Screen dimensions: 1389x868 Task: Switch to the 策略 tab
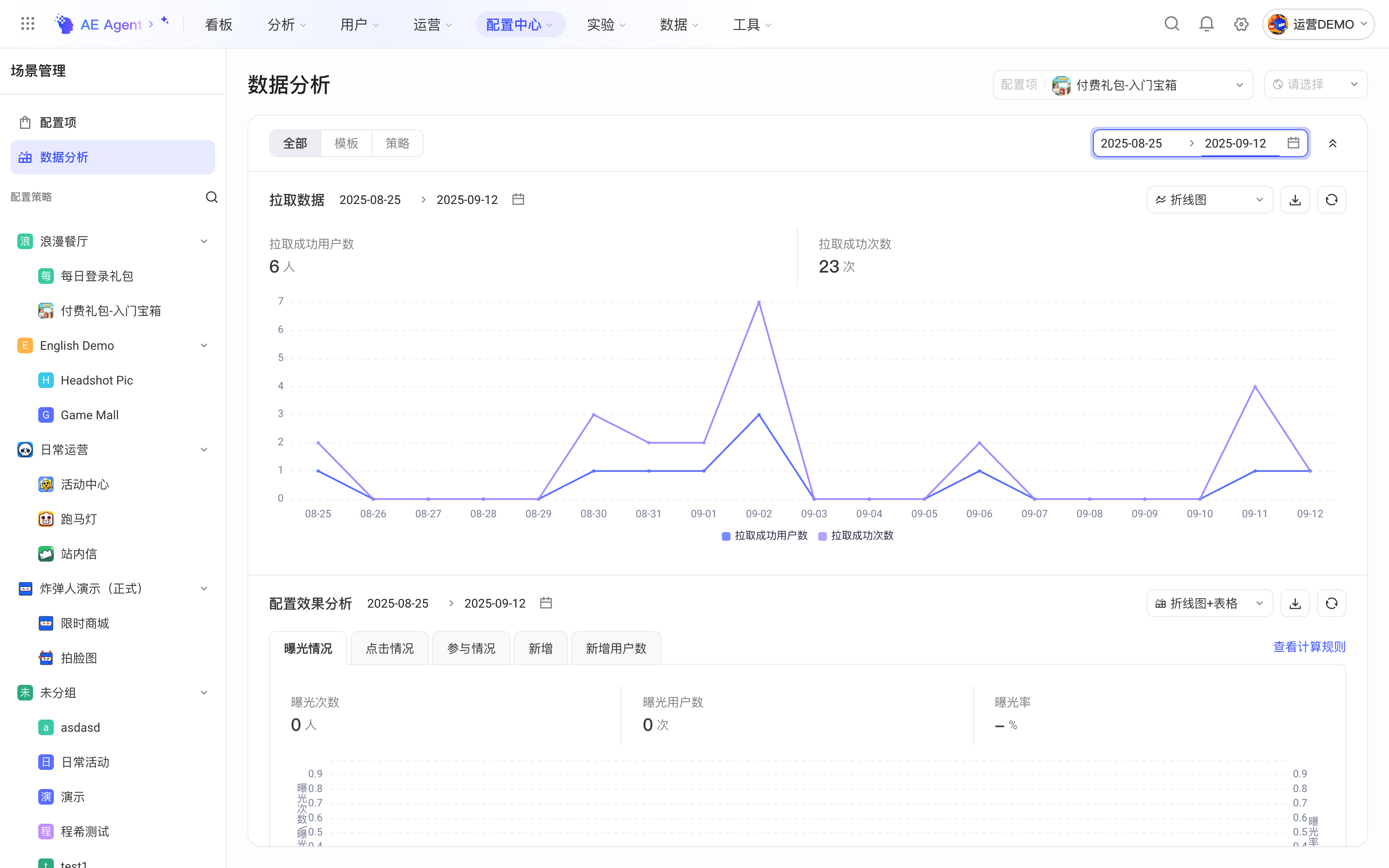[x=397, y=144]
